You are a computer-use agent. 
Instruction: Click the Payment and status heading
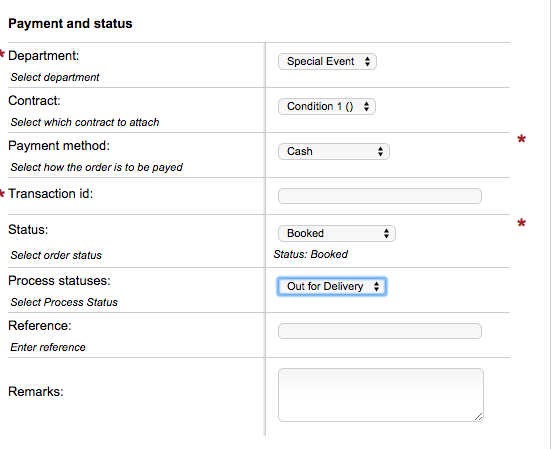point(70,24)
